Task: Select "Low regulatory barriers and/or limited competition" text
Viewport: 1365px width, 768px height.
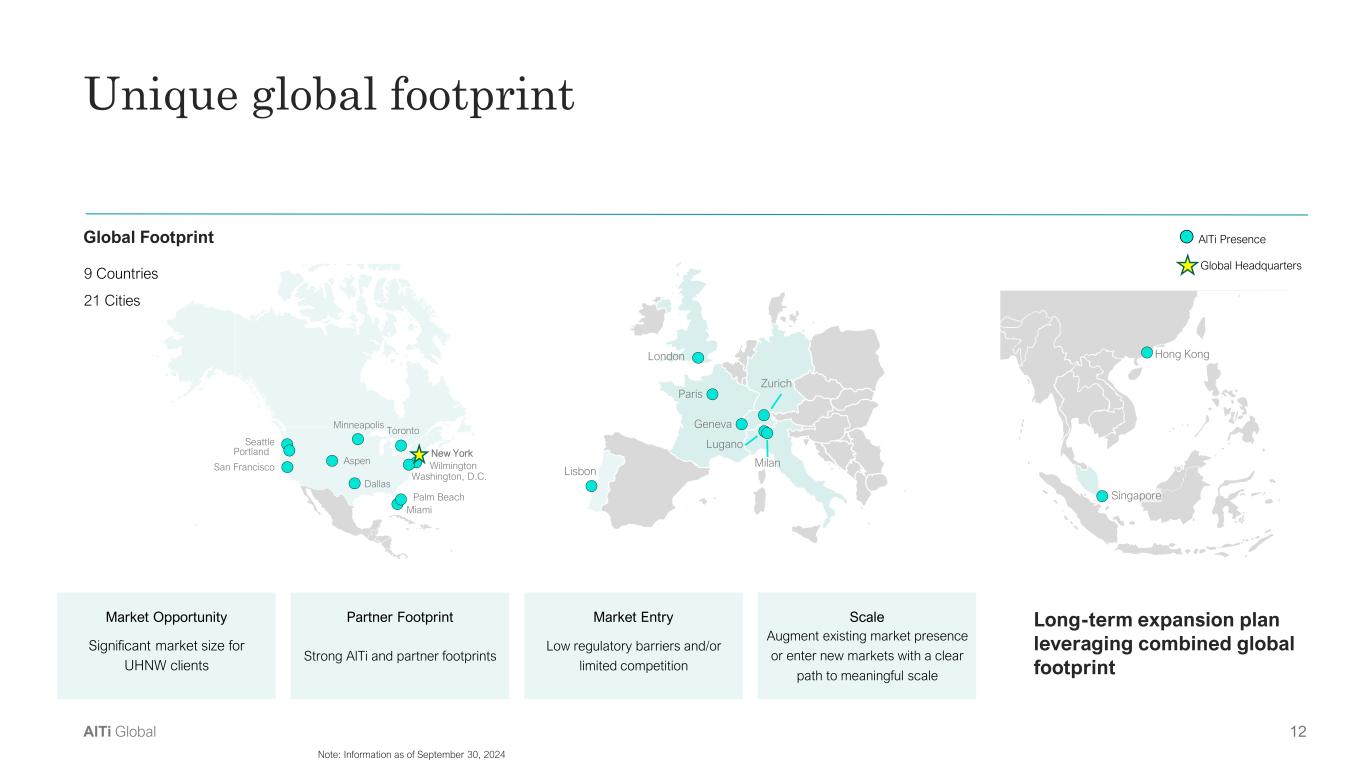Action: [x=633, y=656]
